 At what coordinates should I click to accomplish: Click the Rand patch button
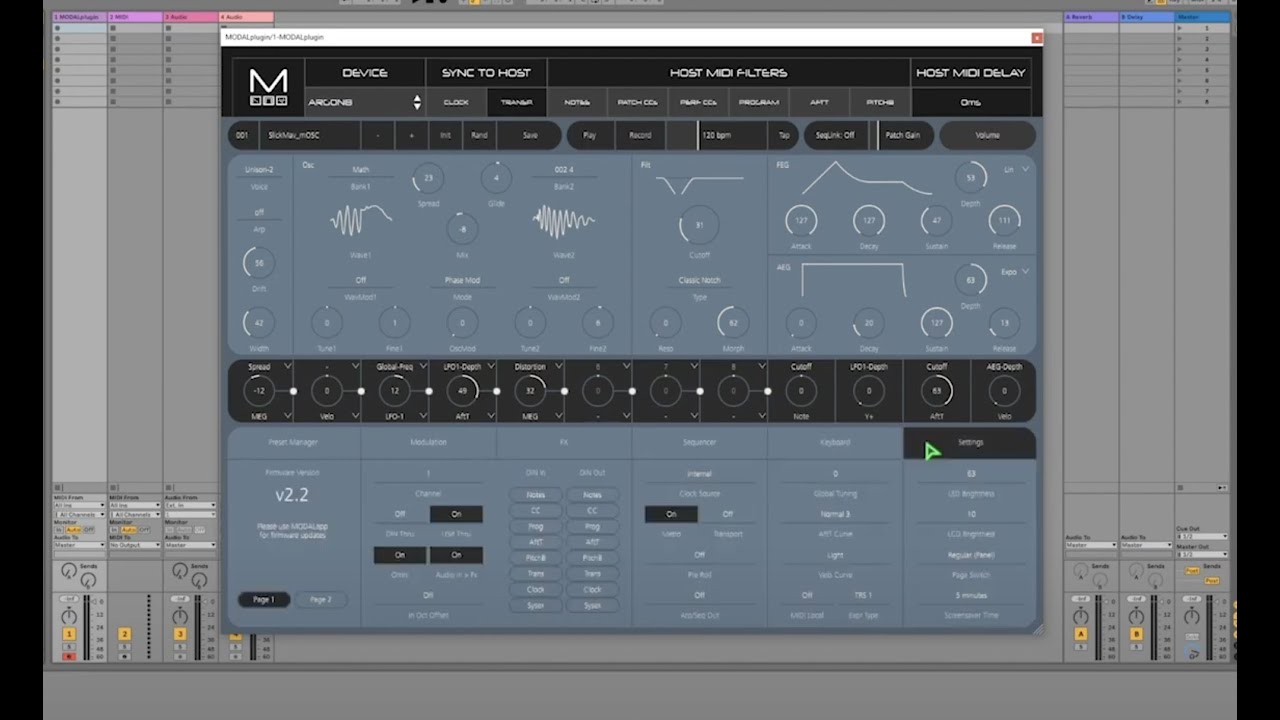pos(479,135)
